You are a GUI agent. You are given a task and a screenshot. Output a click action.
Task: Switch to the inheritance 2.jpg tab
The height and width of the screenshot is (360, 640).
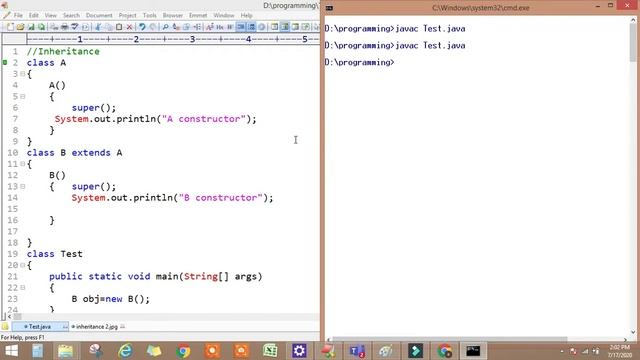97,327
